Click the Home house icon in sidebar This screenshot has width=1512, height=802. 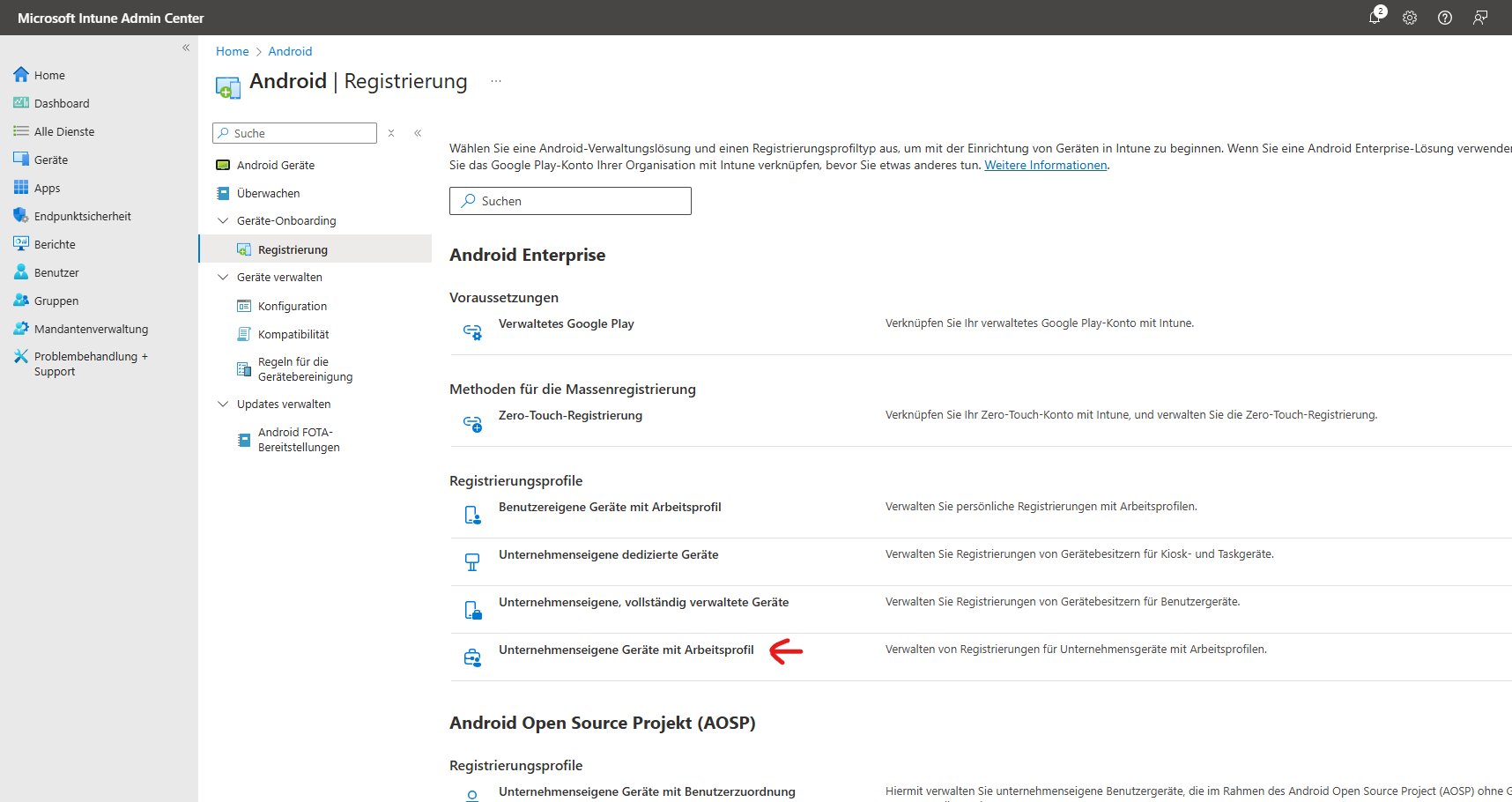(21, 75)
